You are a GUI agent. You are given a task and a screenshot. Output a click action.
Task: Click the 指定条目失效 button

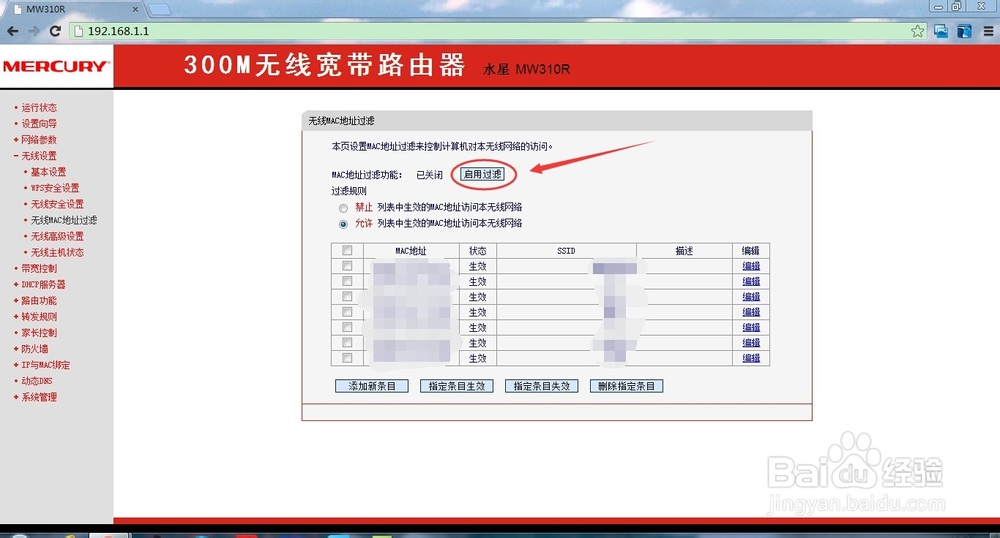[541, 386]
